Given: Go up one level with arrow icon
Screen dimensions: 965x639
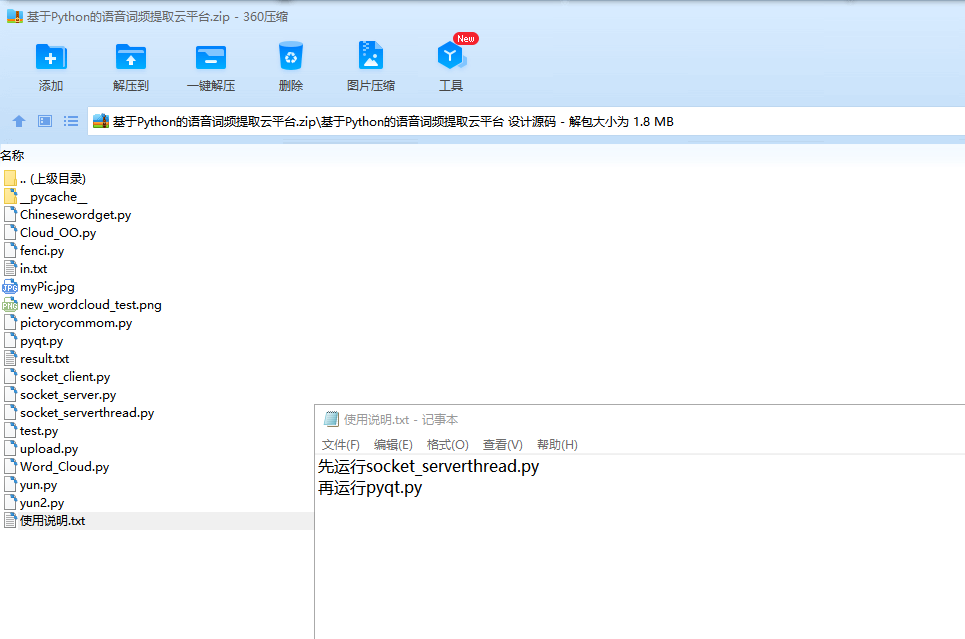Looking at the screenshot, I should click(x=19, y=121).
